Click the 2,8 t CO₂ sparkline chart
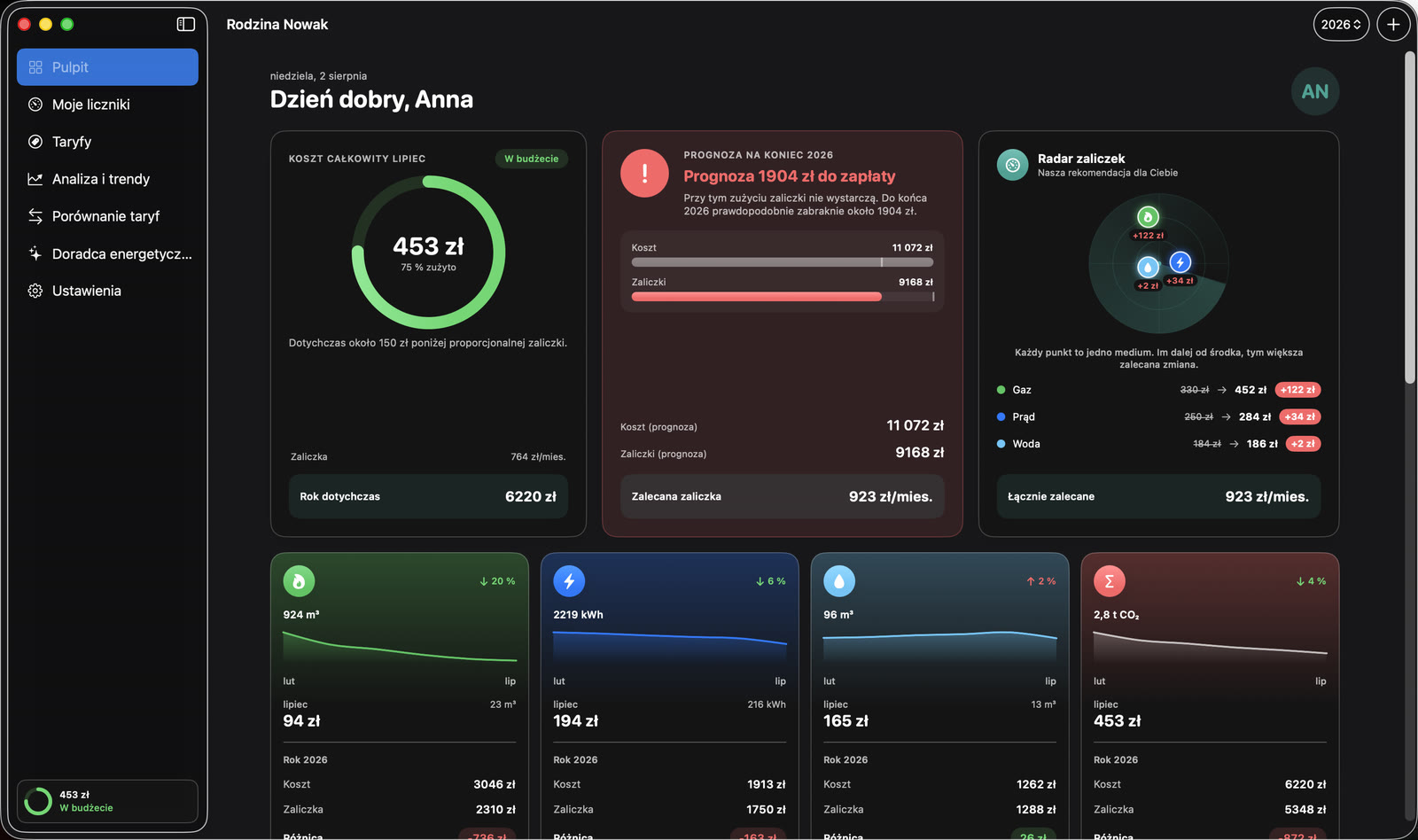 1211,649
